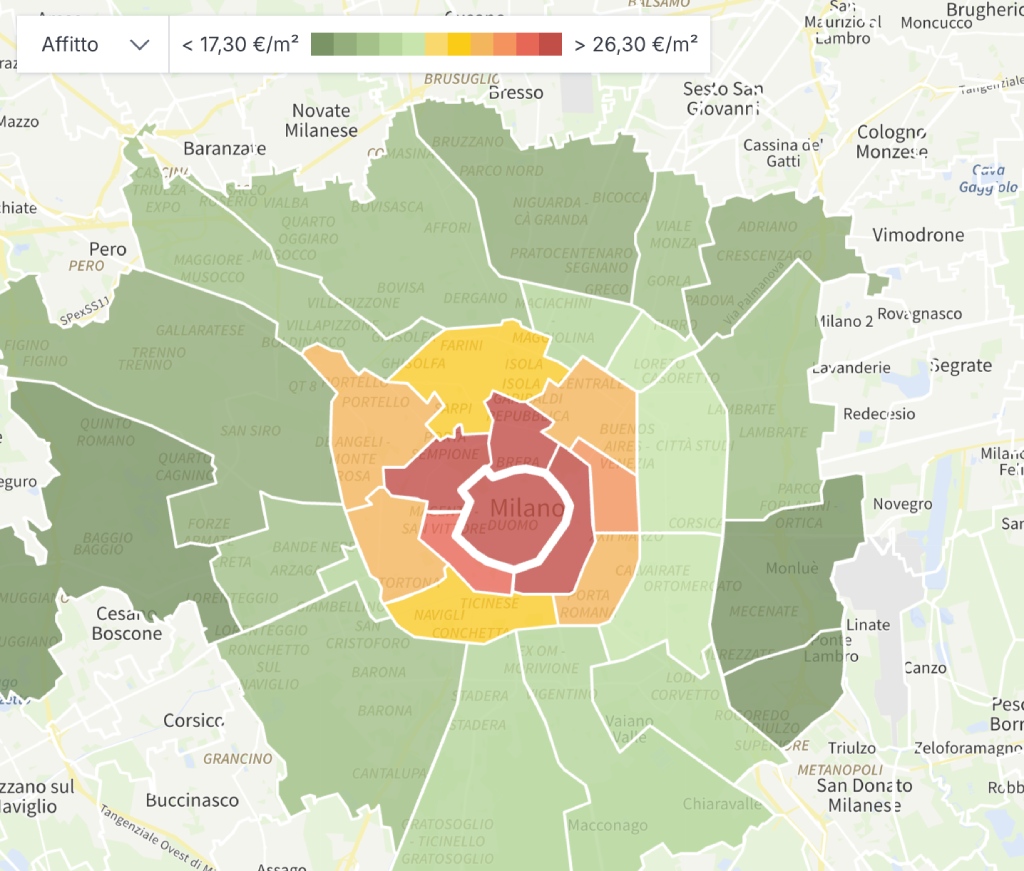
Task: Select the '< 17,30 €/m²' legend label
Action: (238, 44)
